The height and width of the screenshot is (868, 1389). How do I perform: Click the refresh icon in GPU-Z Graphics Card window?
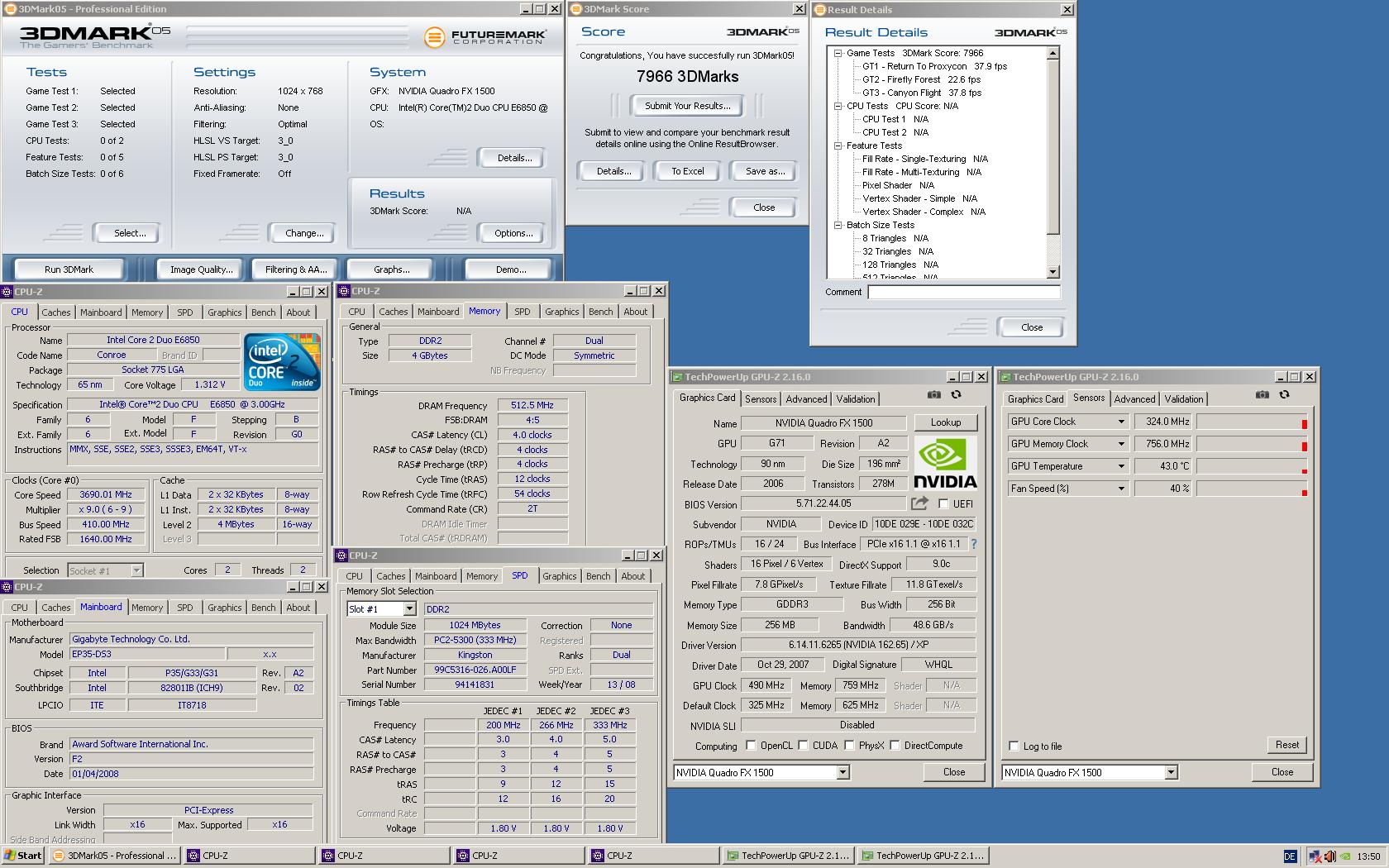pyautogui.click(x=956, y=395)
